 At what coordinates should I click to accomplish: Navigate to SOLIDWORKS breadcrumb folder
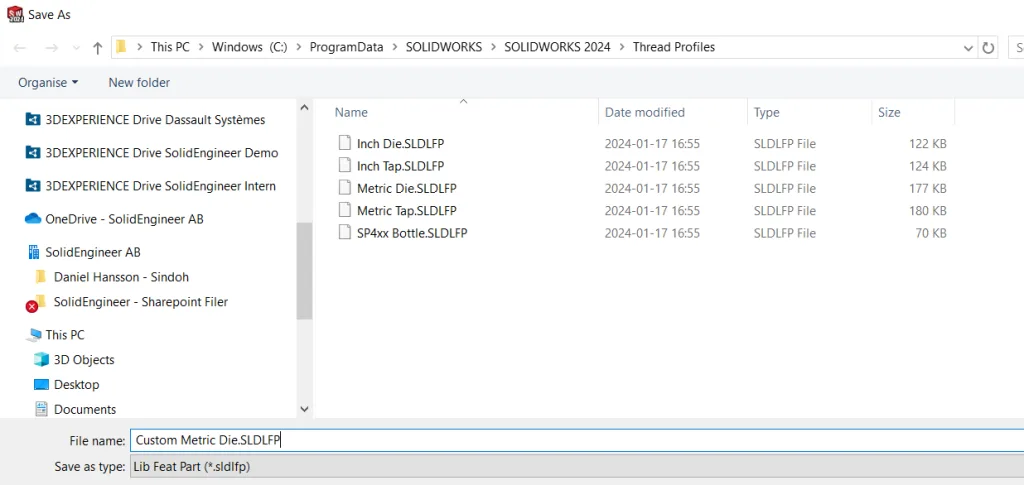(443, 47)
